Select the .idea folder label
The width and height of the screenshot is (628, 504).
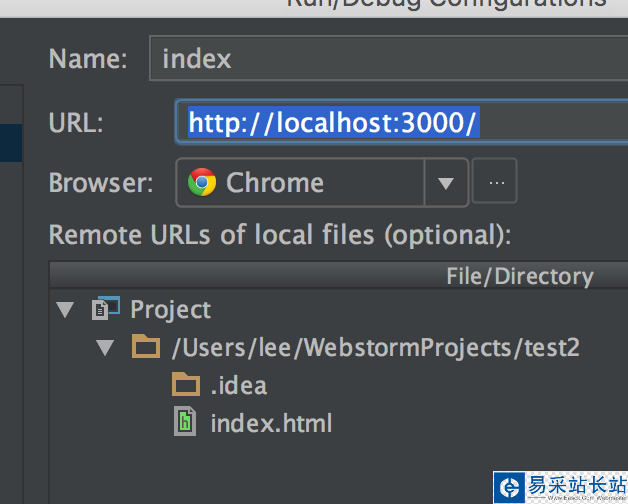[x=239, y=385]
